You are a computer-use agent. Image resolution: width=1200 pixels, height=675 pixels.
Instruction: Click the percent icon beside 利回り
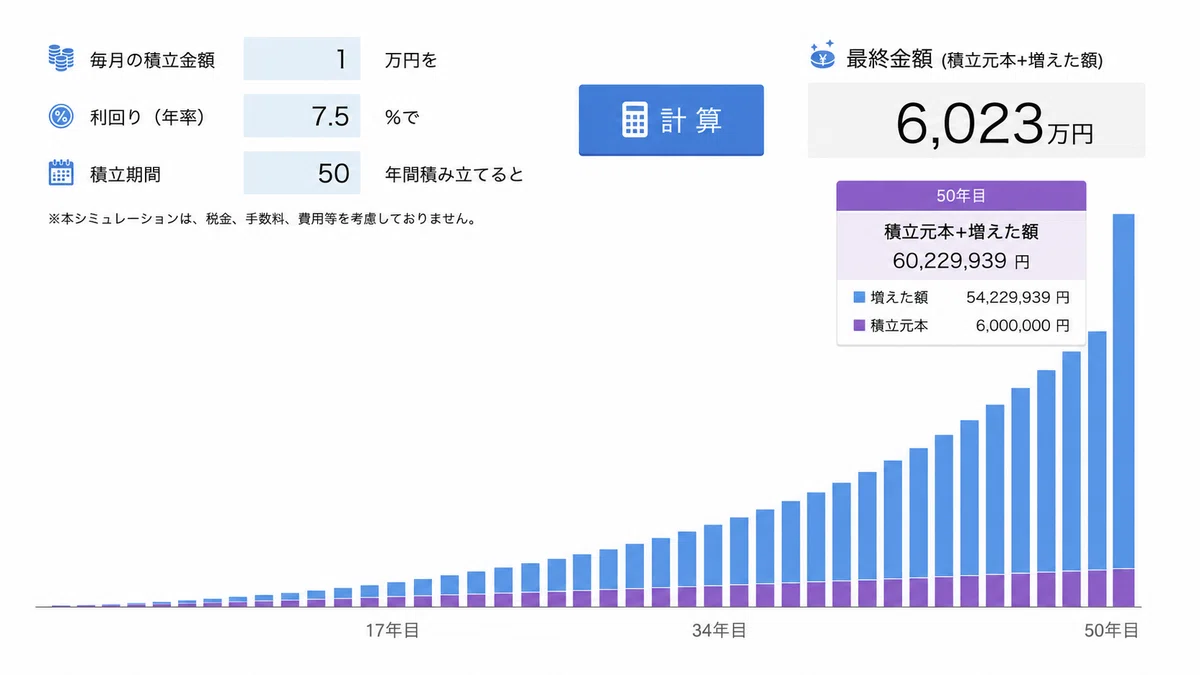[62, 117]
